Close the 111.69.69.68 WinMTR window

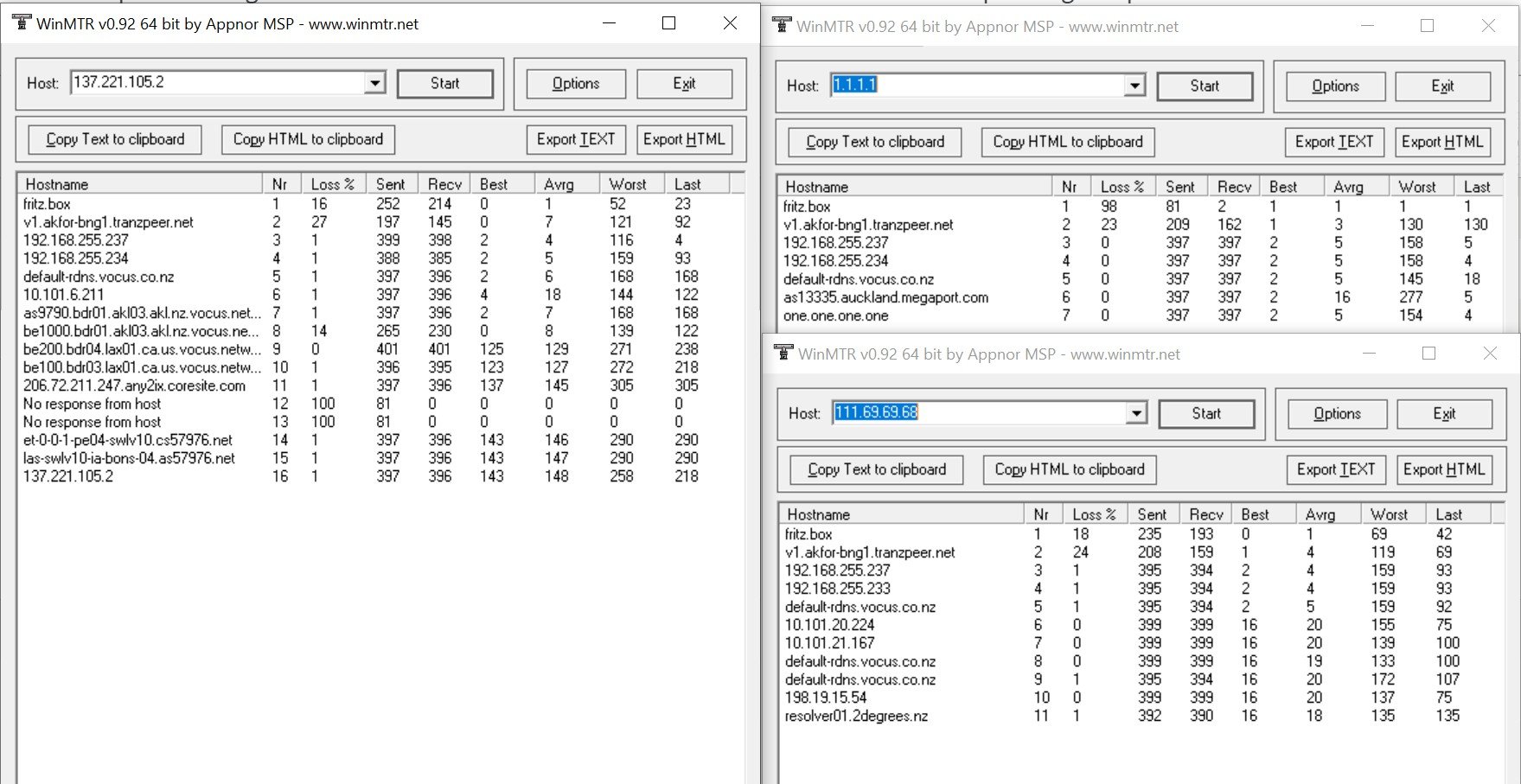point(1490,354)
